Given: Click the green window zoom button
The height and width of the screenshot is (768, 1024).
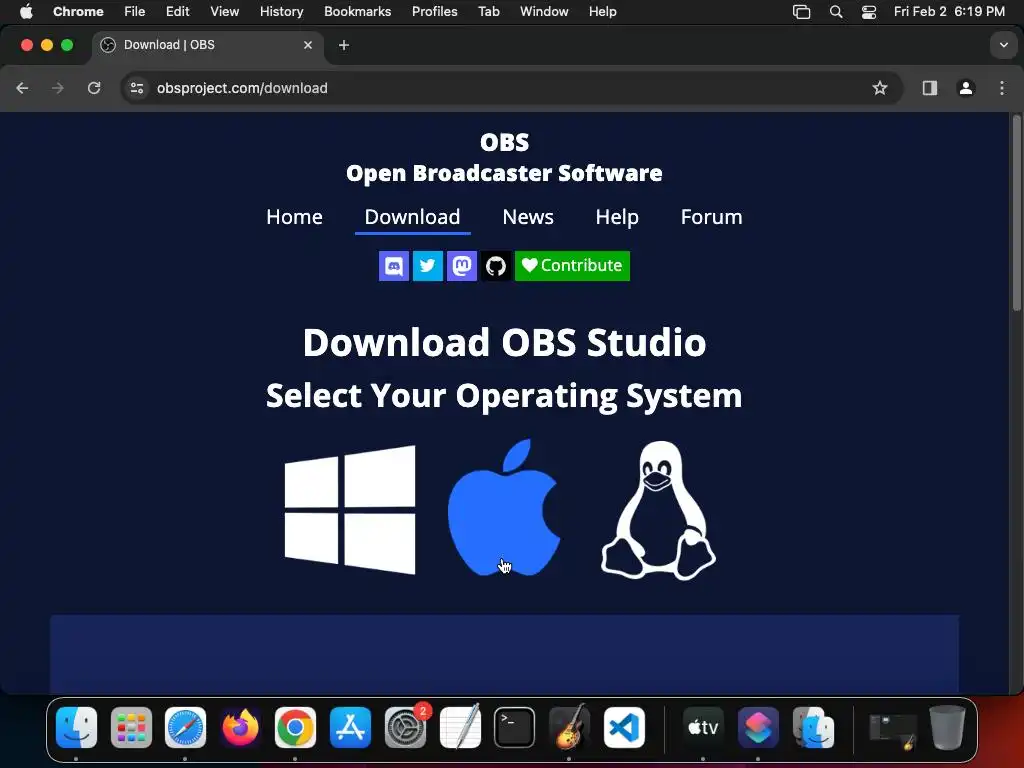Looking at the screenshot, I should pyautogui.click(x=67, y=45).
